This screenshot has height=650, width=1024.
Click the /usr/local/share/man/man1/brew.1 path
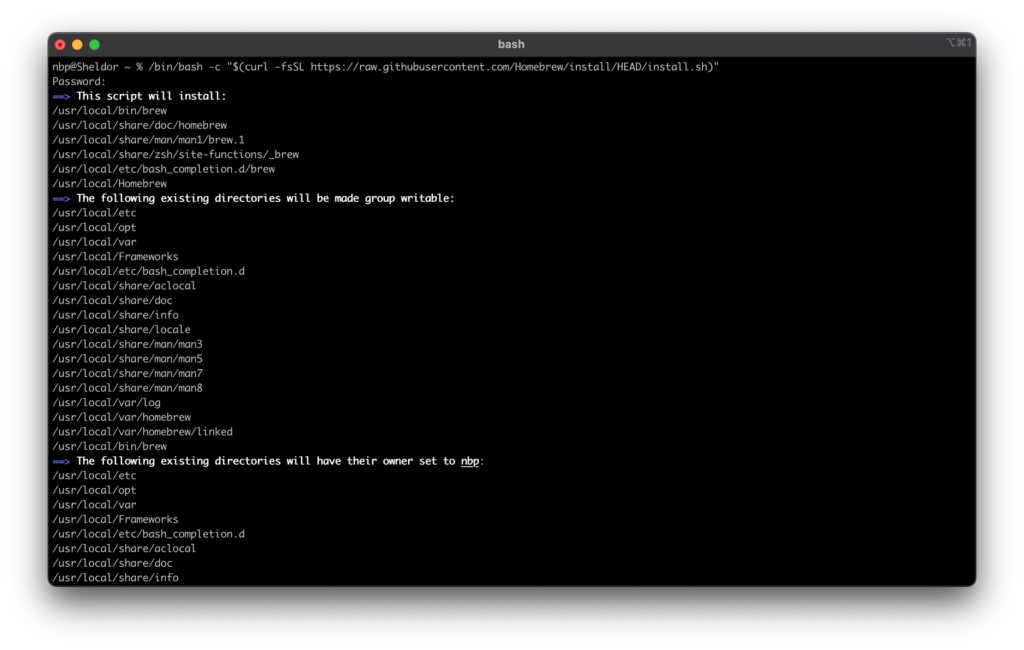[x=148, y=140]
